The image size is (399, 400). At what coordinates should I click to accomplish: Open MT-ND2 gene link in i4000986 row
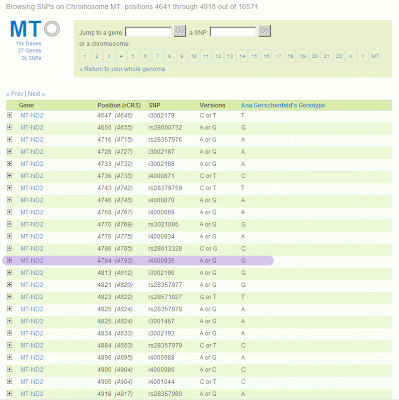(32, 370)
